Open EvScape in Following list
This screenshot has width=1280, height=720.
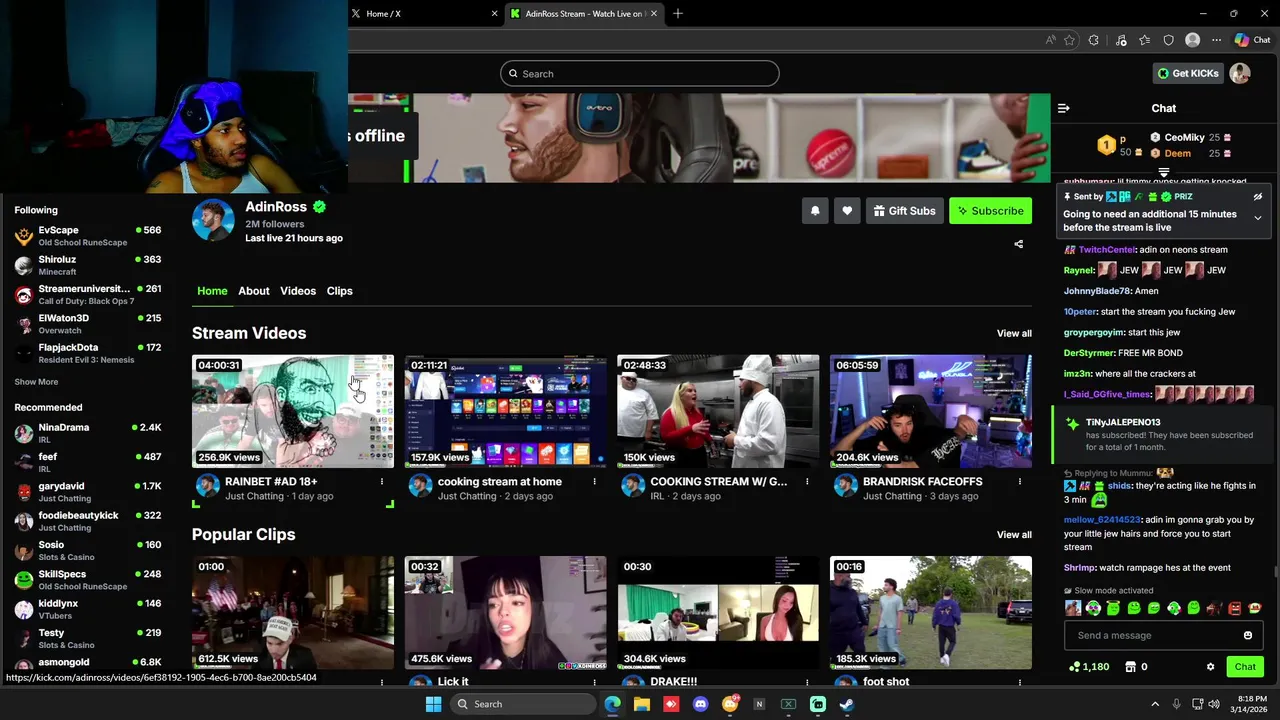[88, 236]
